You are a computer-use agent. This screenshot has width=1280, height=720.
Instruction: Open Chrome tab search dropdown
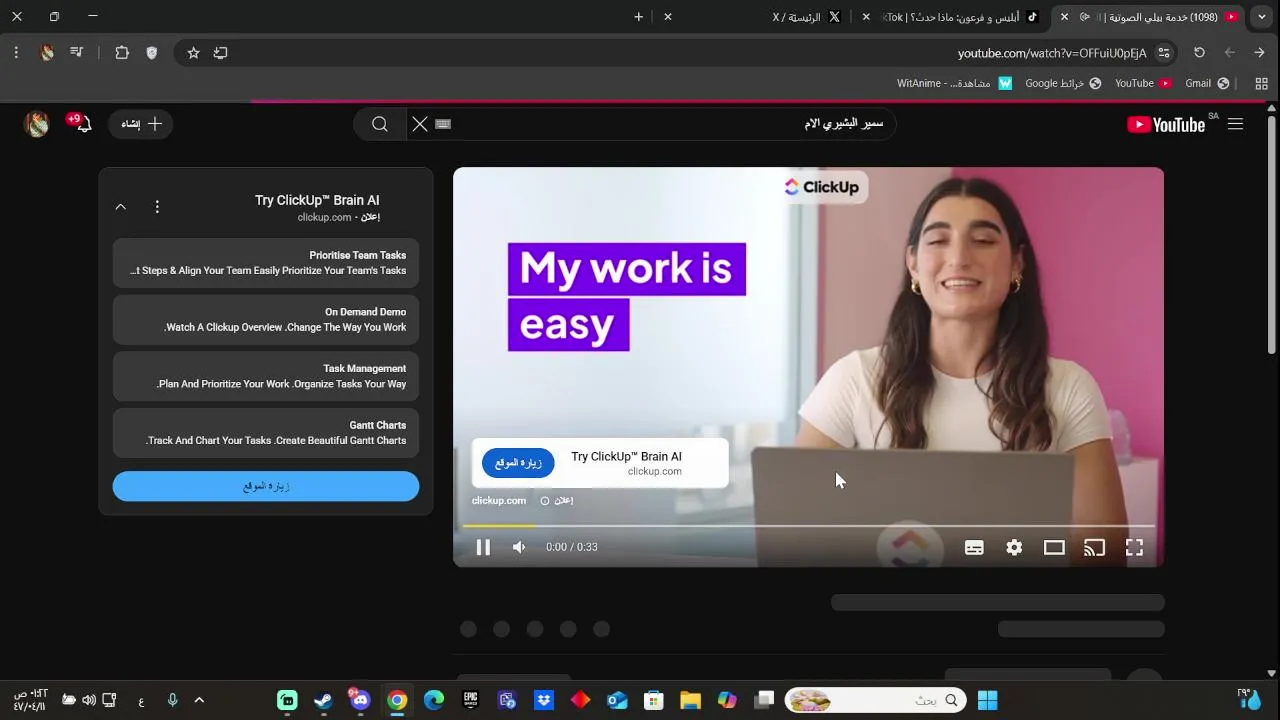[x=1262, y=17]
